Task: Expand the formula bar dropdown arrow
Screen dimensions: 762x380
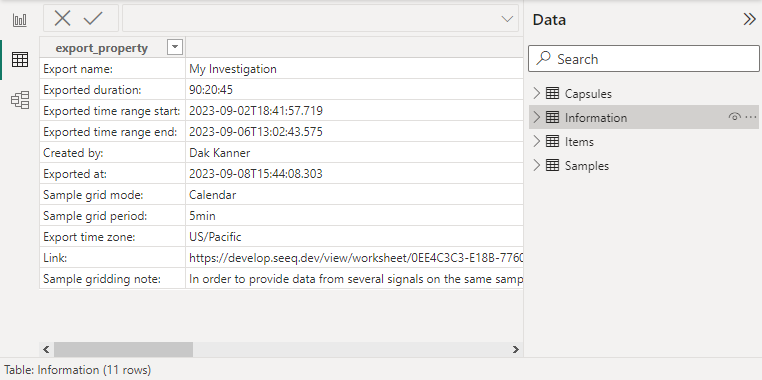Action: pos(507,19)
